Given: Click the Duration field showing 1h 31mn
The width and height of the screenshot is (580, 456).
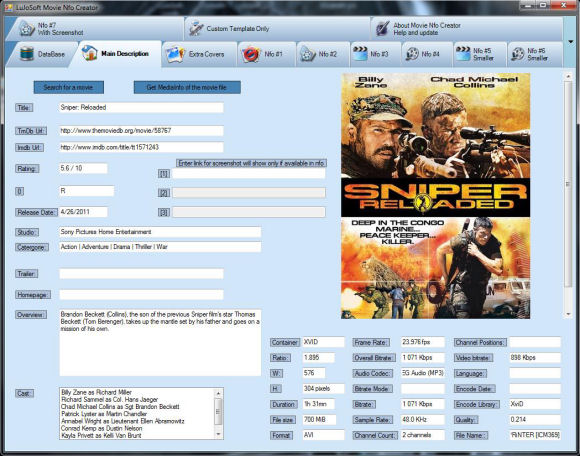Looking at the screenshot, I should coord(318,404).
